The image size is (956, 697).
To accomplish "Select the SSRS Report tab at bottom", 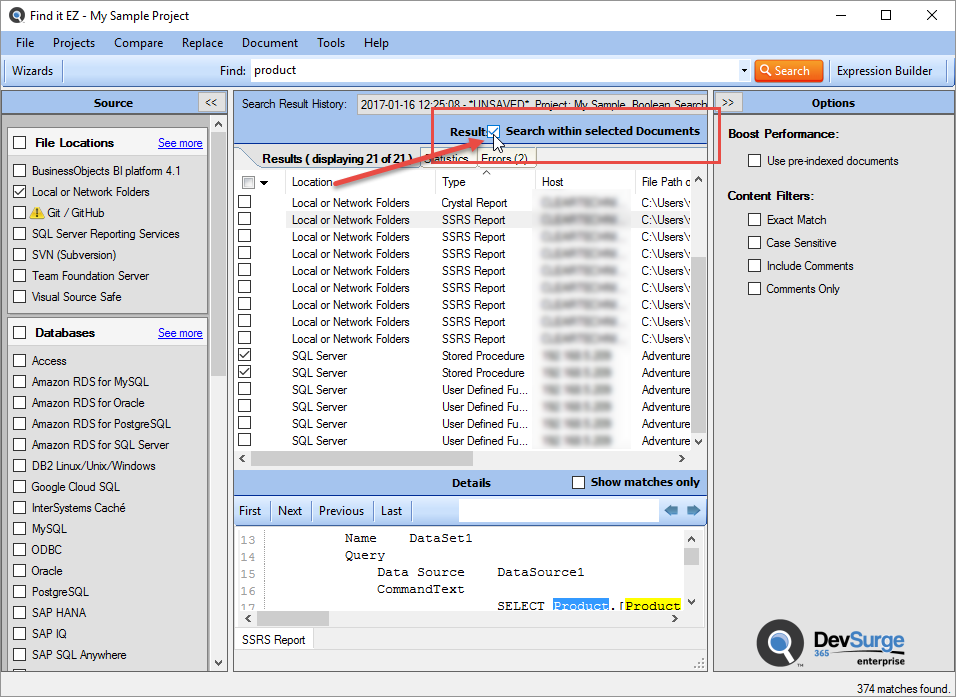I will (274, 639).
